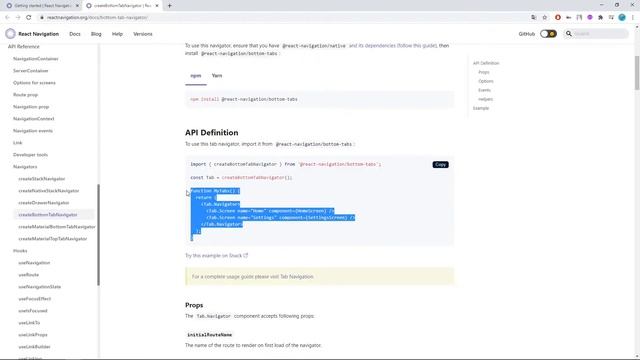Select Navigation prop in sidebar
The height and width of the screenshot is (360, 640).
(31, 107)
